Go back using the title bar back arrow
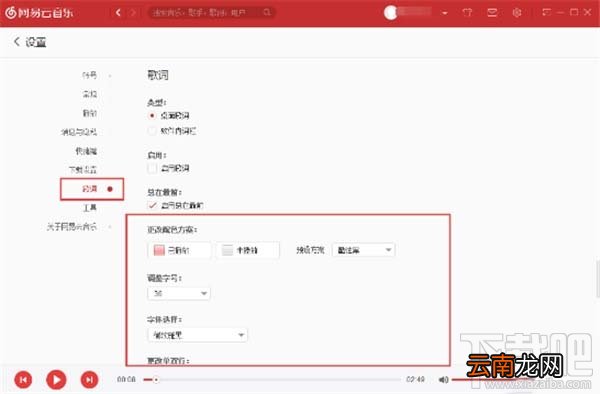This screenshot has width=600, height=394. [118, 13]
